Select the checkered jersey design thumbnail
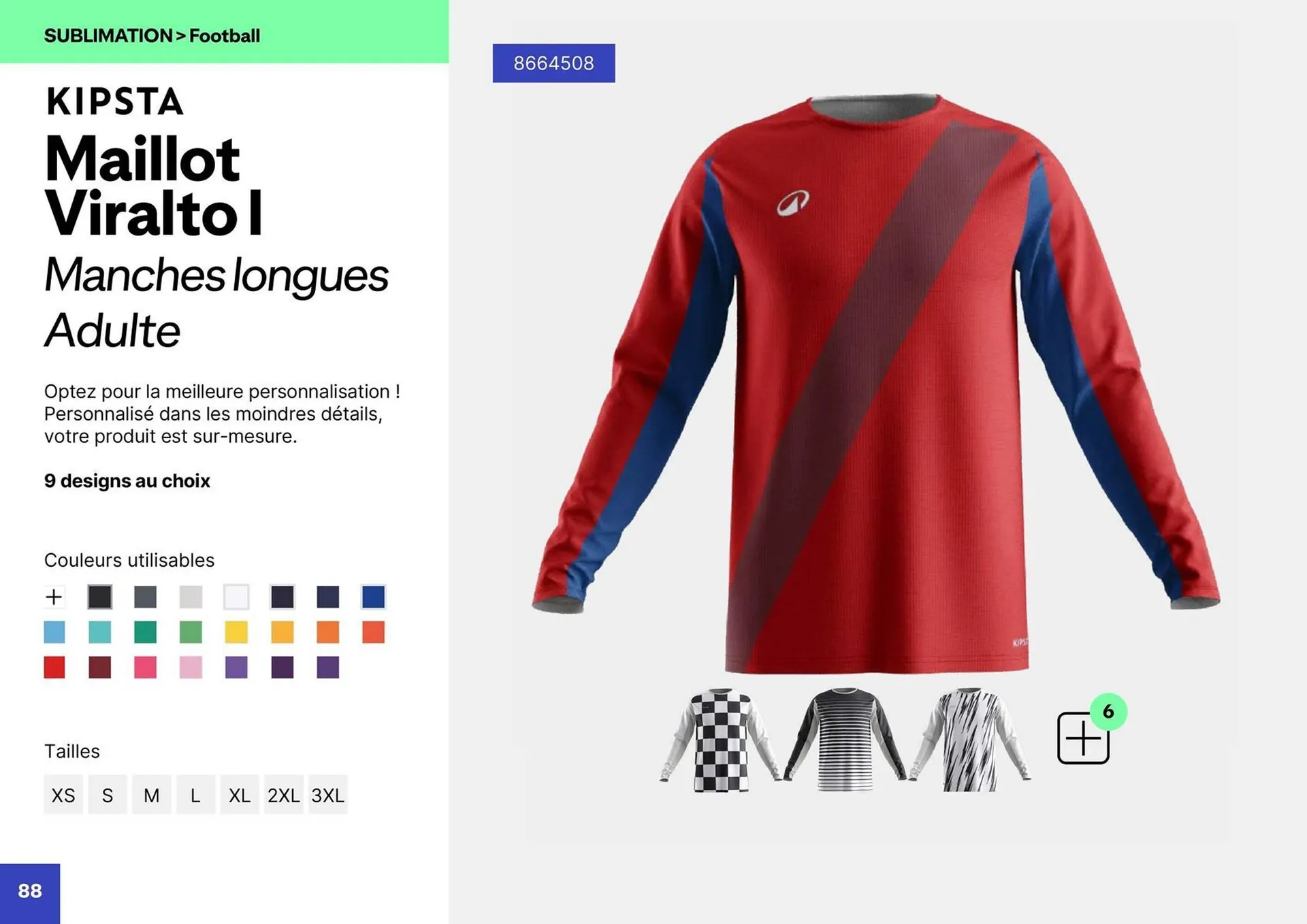This screenshot has height=924, width=1307. (721, 740)
